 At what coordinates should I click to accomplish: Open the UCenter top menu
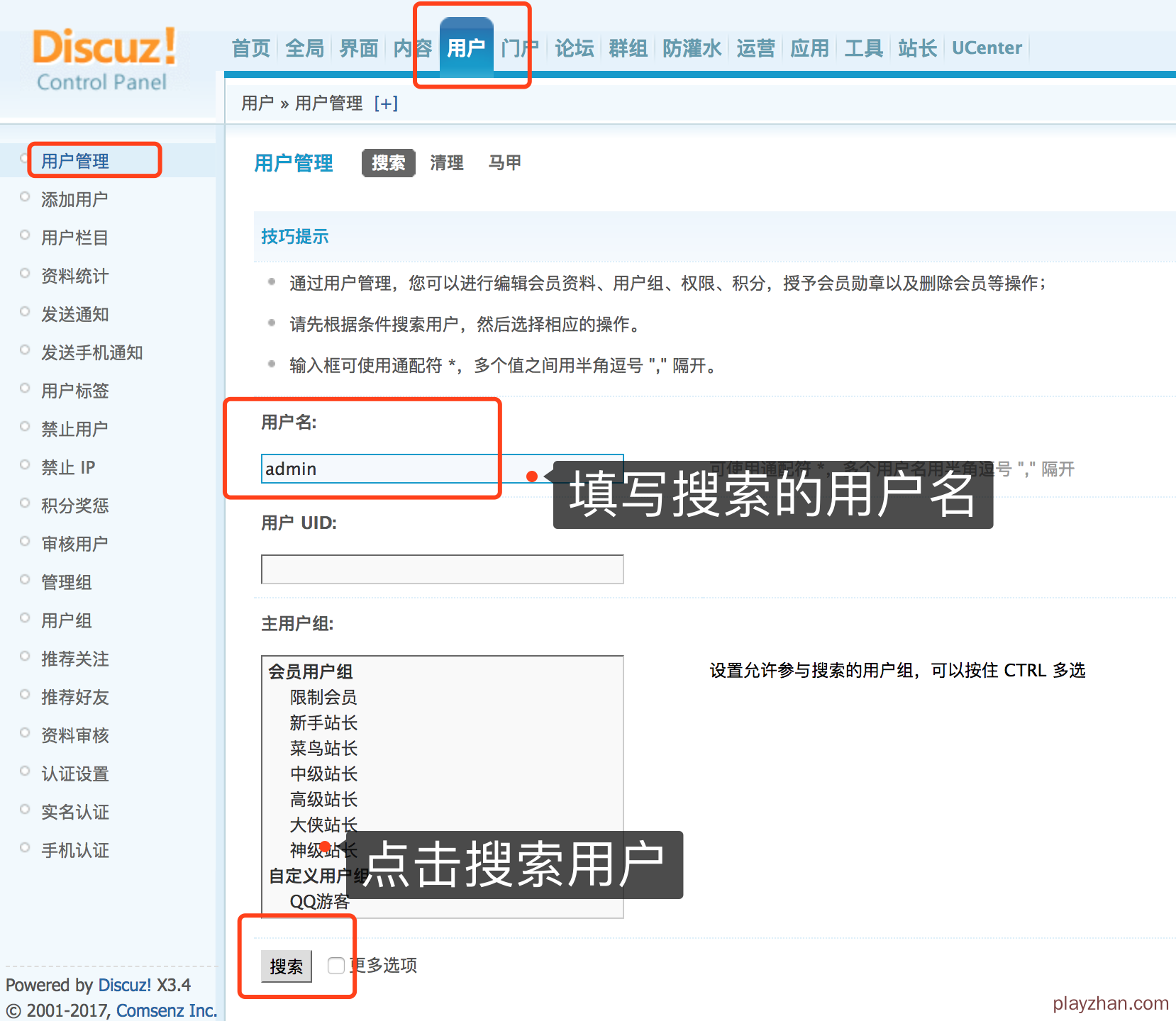(x=986, y=48)
